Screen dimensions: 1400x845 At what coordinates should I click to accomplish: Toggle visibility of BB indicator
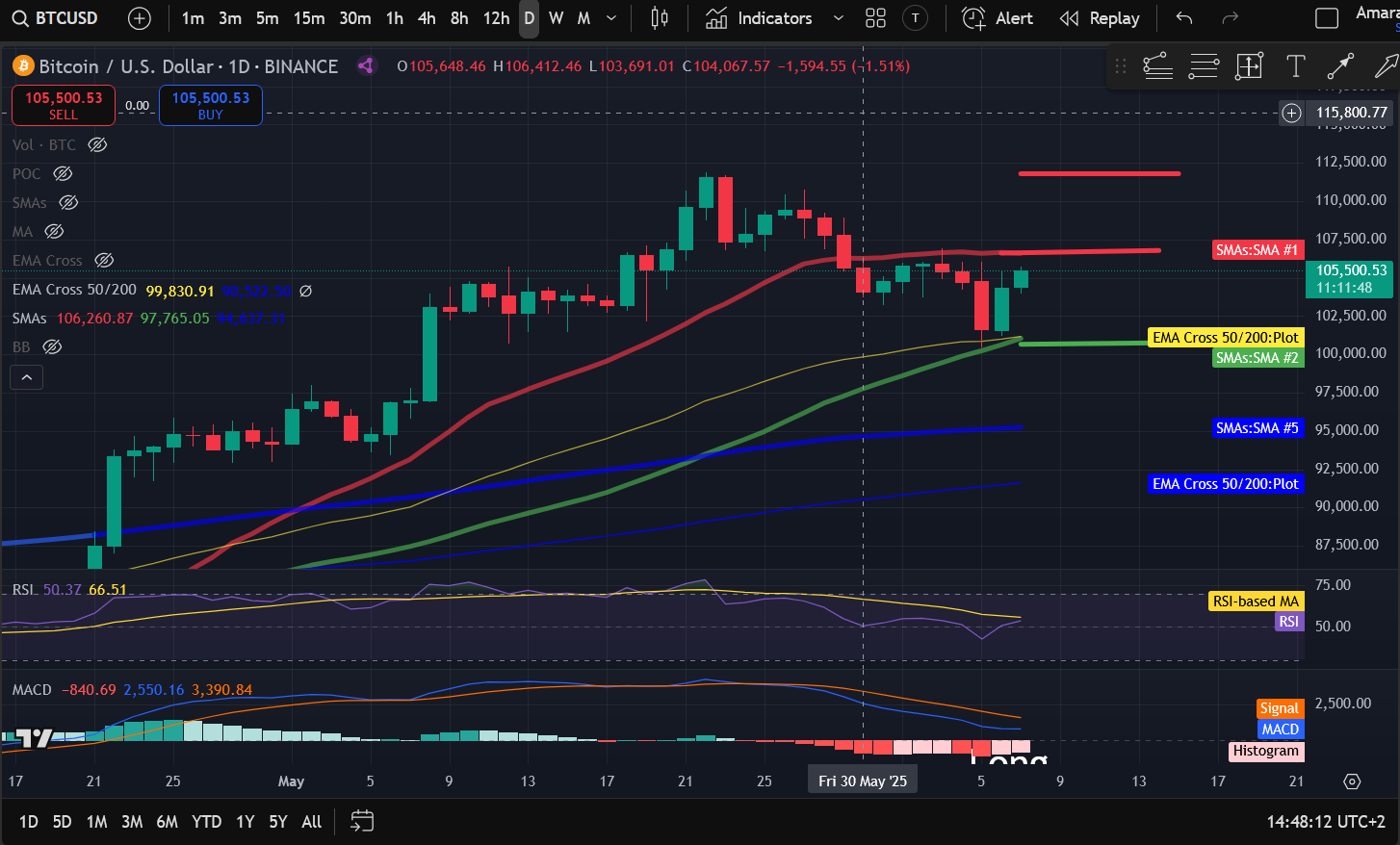click(x=52, y=346)
